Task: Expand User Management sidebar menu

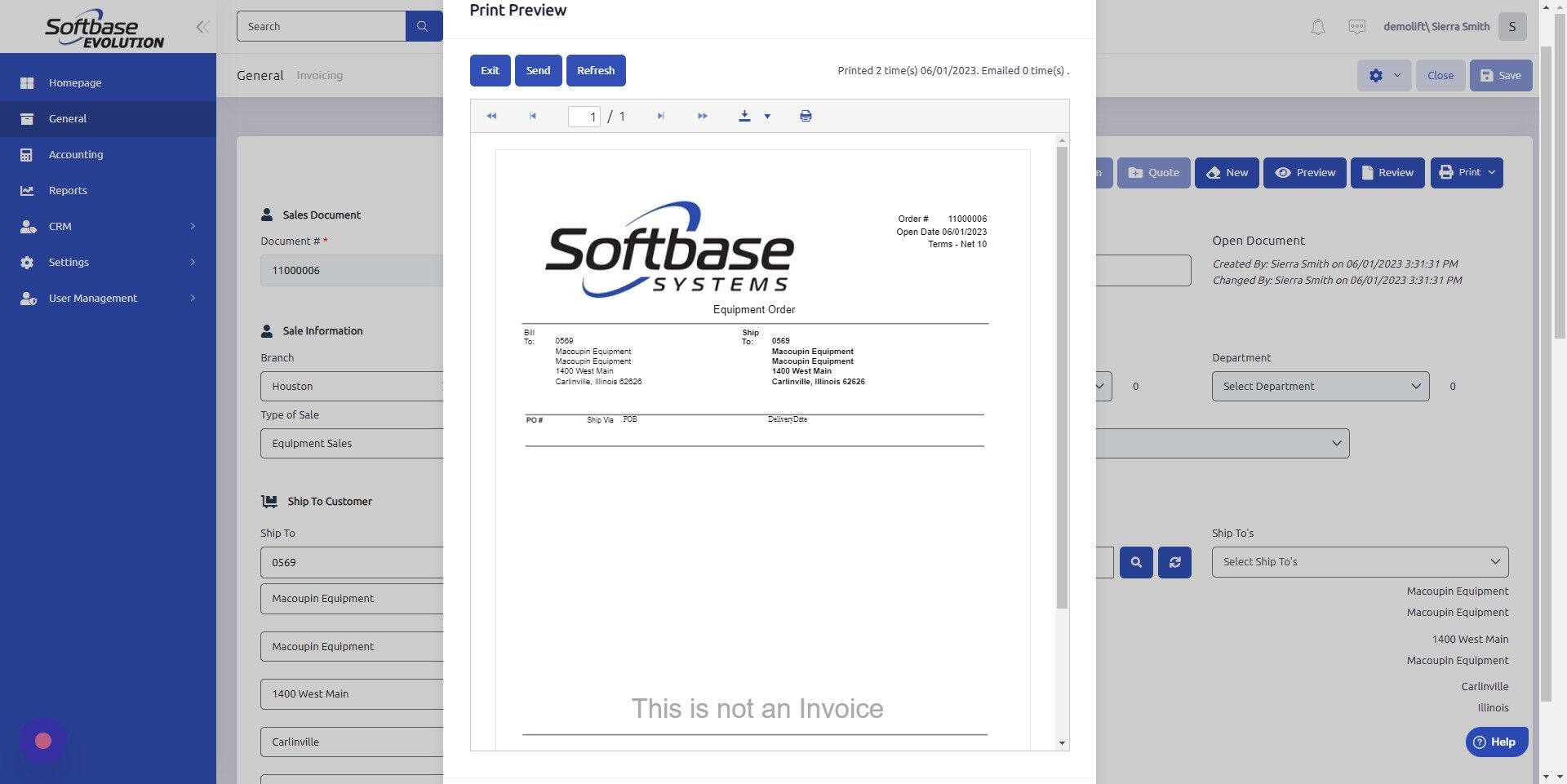Action: point(108,298)
